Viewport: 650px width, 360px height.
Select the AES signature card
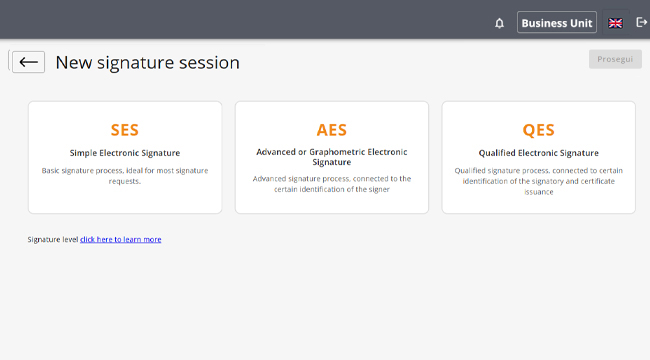[332, 158]
